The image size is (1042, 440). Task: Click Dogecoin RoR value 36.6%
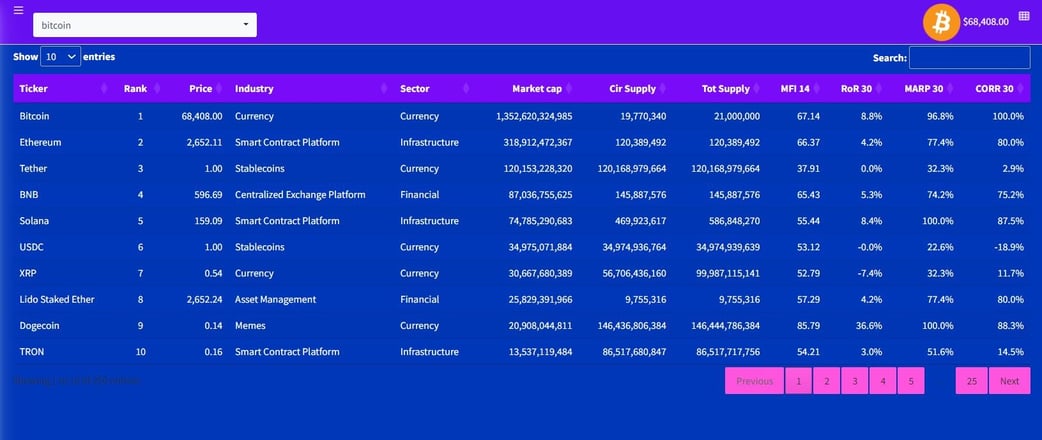[x=869, y=326]
